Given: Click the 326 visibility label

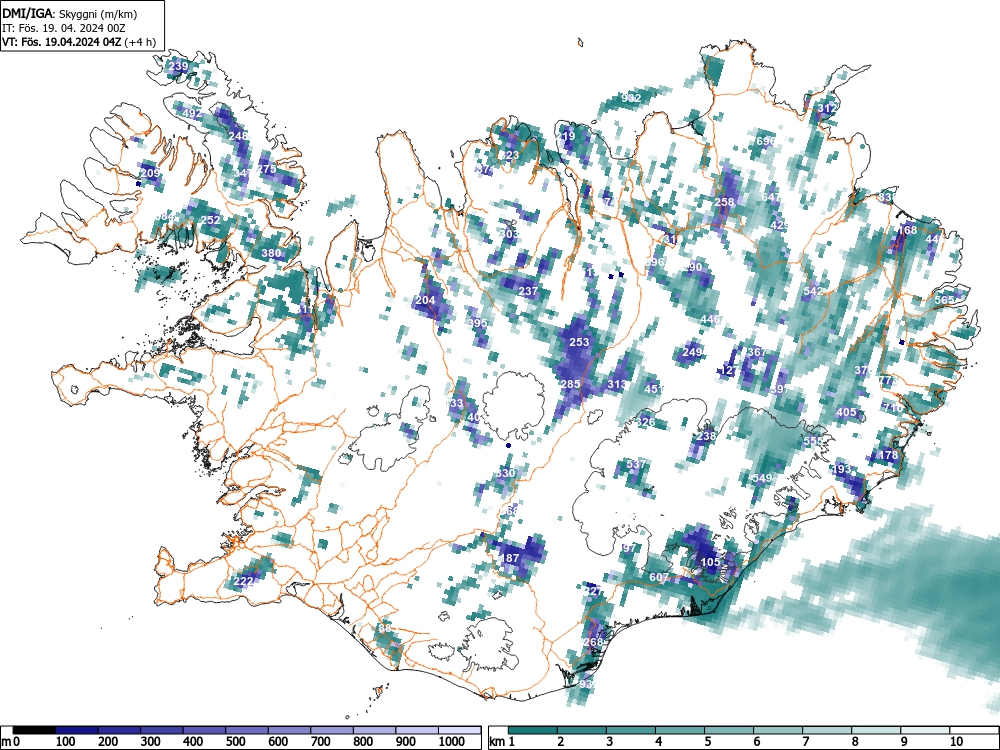Looking at the screenshot, I should pos(645,422).
